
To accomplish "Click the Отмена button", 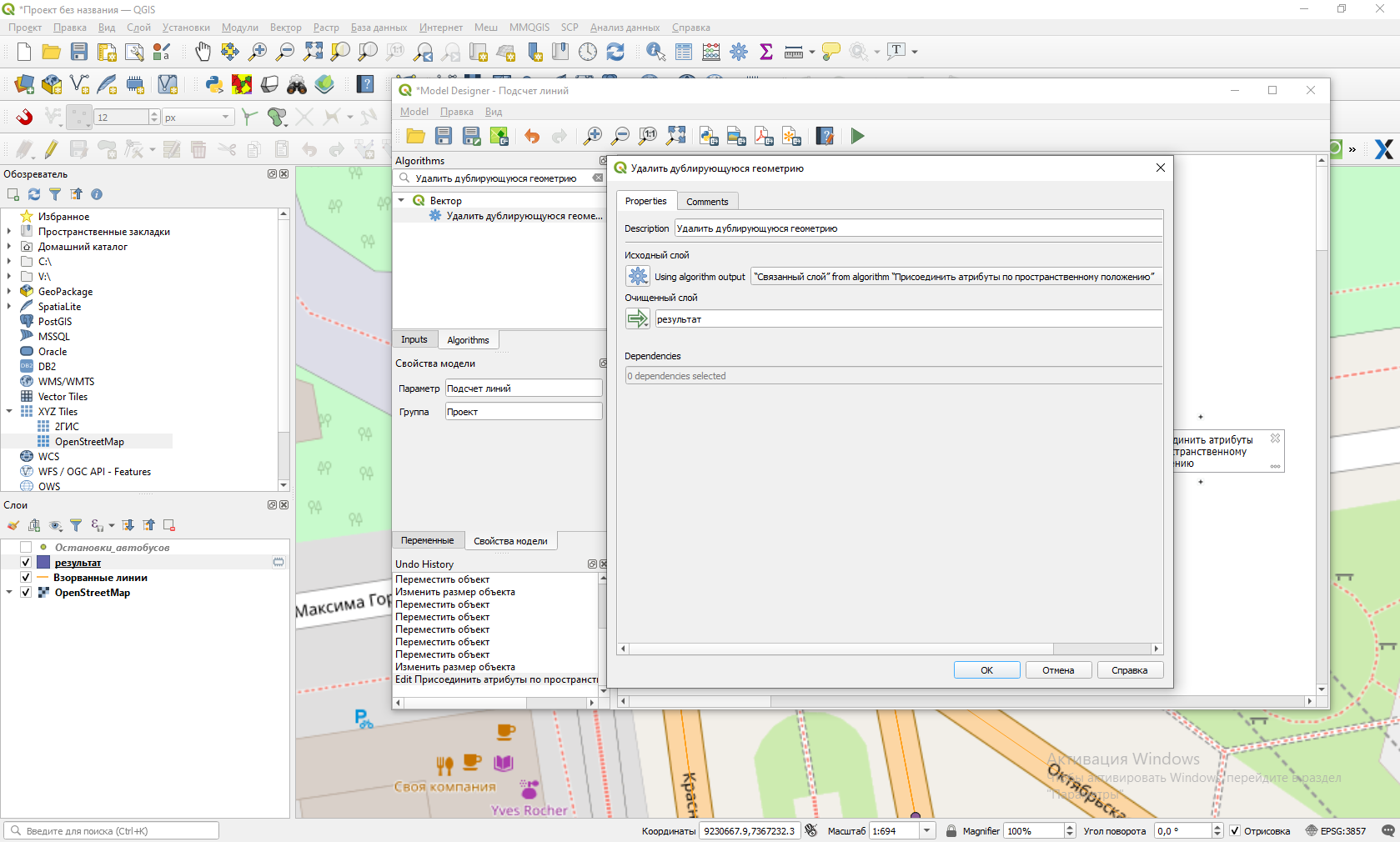I will pos(1057,670).
